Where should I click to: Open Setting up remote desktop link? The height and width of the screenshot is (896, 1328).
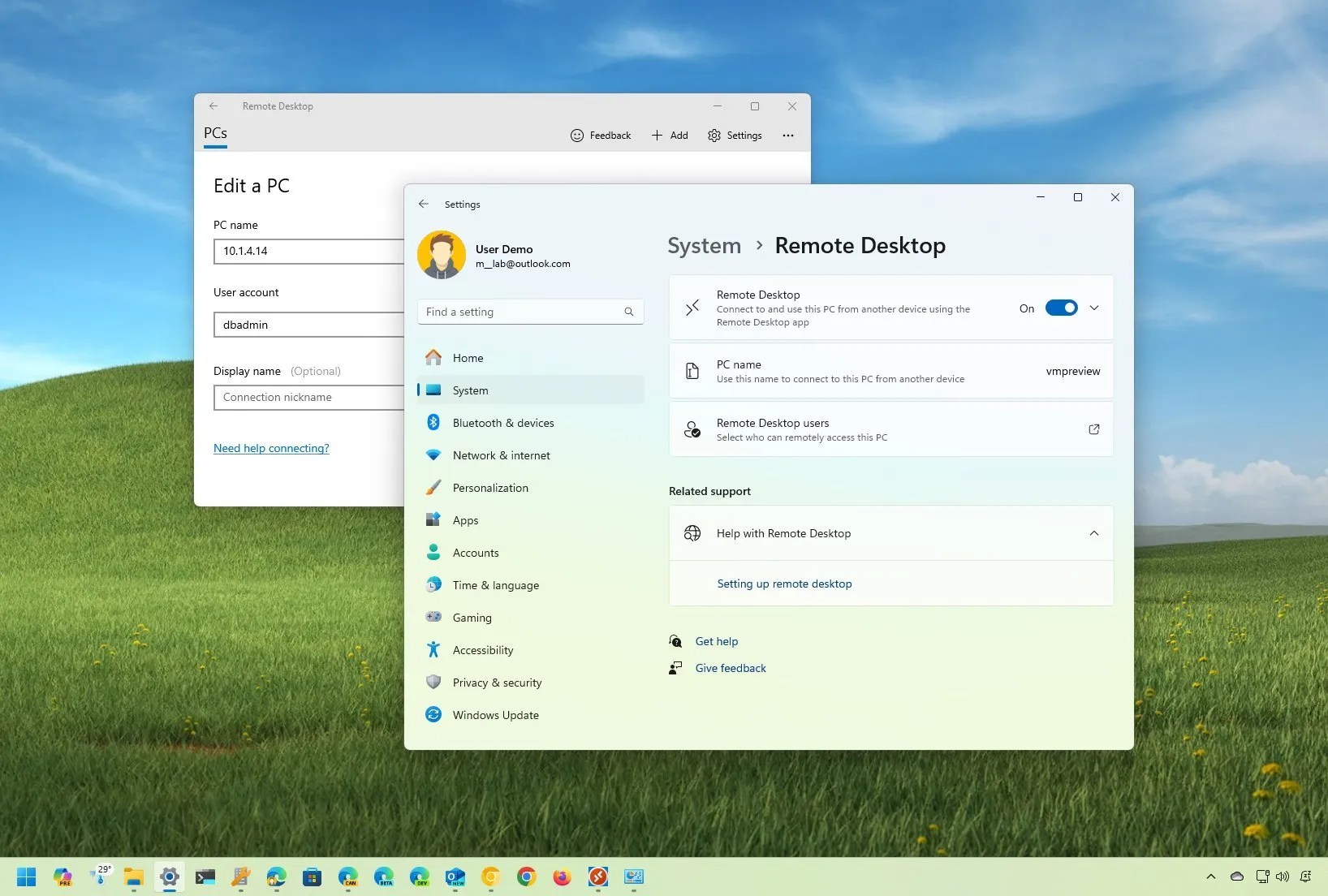[783, 584]
